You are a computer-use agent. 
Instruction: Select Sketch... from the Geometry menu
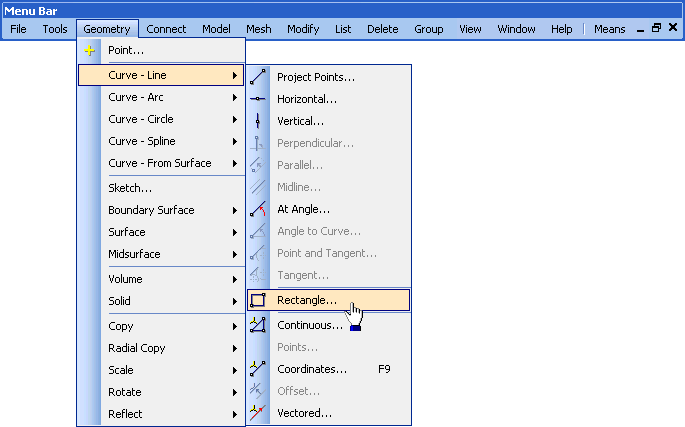pos(130,188)
